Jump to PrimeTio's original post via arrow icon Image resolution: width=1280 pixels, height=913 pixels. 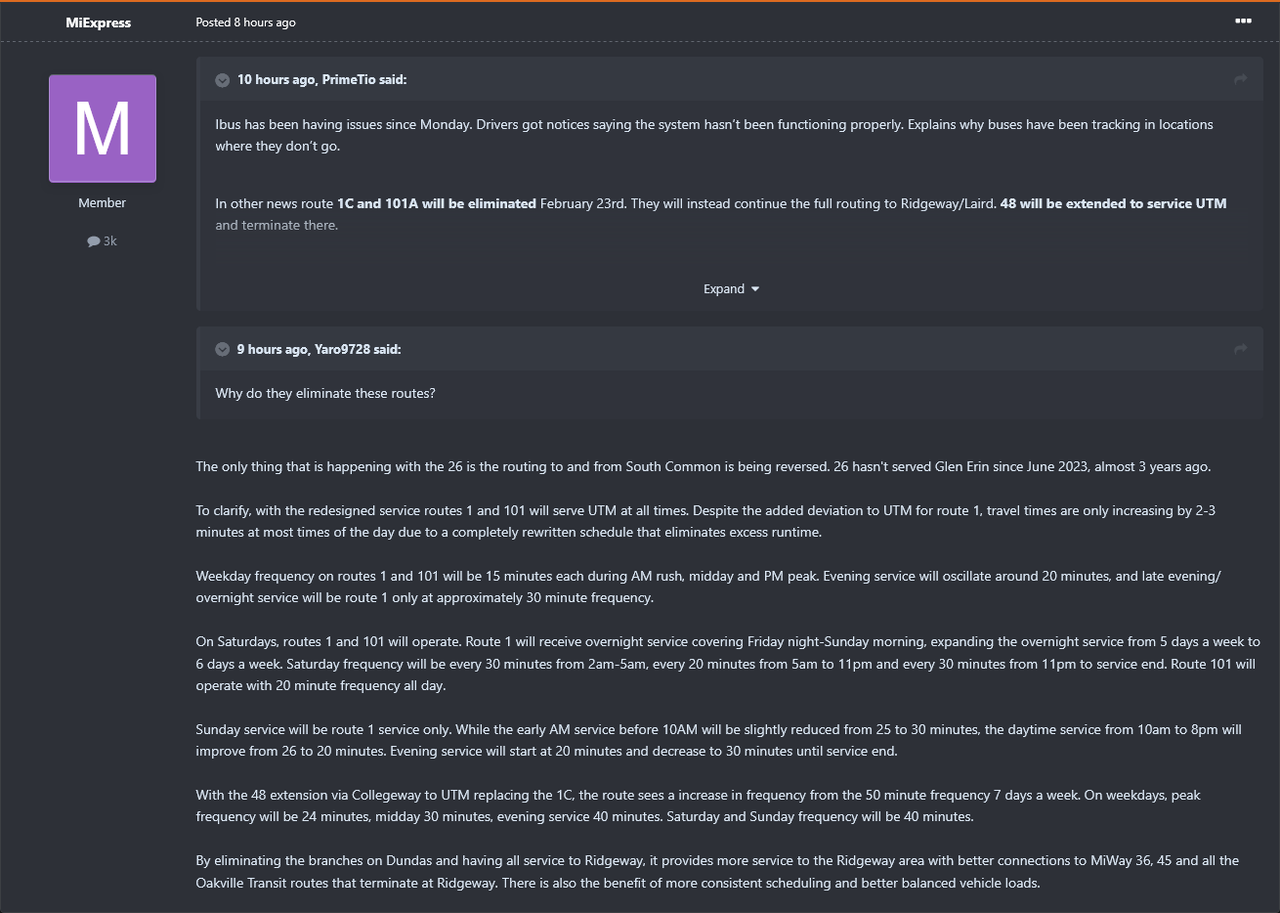1241,79
